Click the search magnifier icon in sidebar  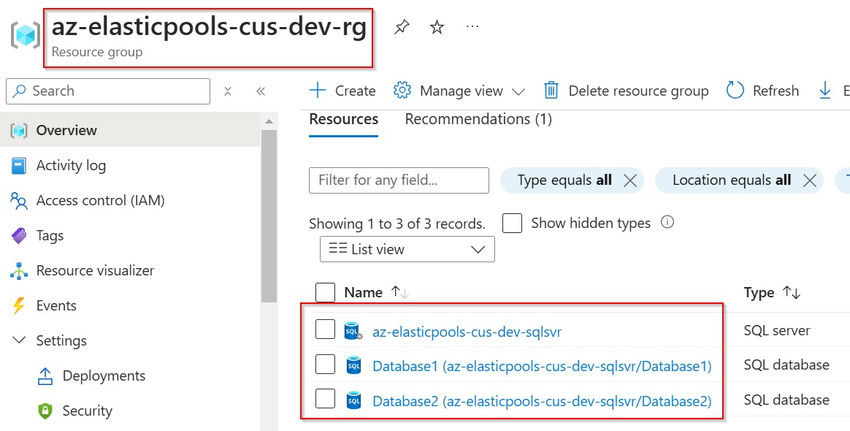pyautogui.click(x=20, y=91)
